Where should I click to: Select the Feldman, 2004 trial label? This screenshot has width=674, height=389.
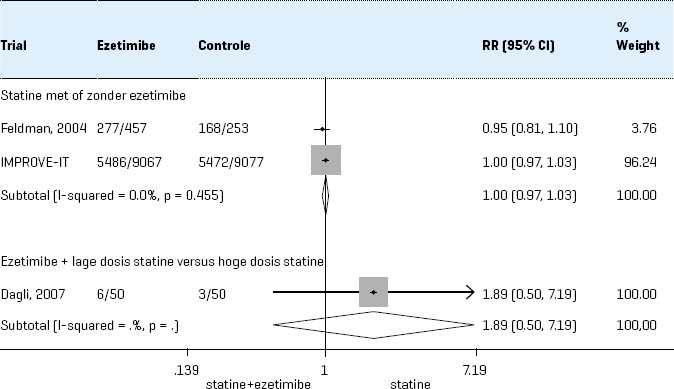click(43, 128)
